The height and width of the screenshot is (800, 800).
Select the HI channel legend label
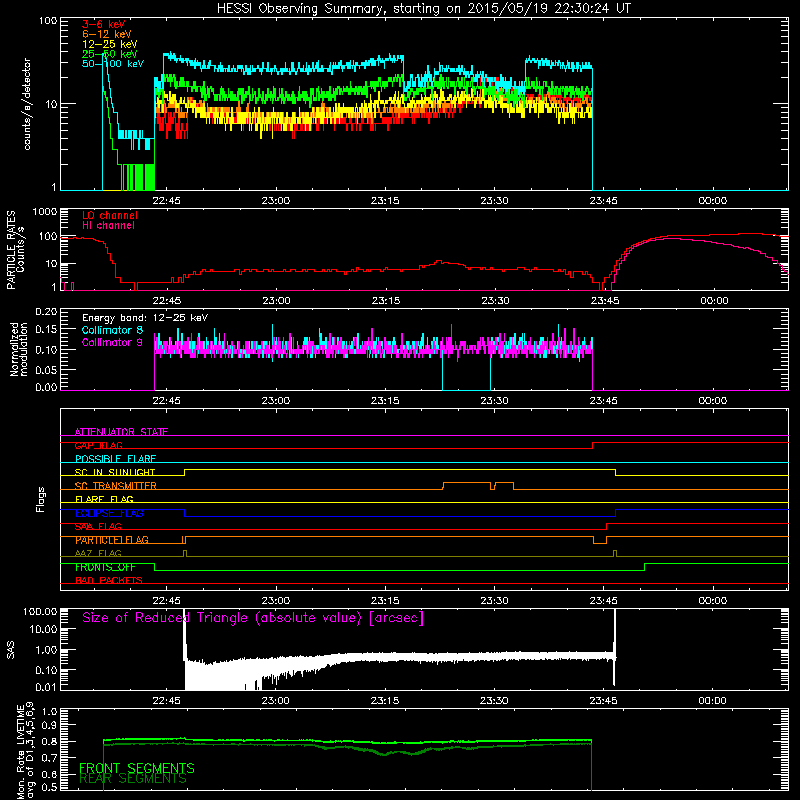109,226
